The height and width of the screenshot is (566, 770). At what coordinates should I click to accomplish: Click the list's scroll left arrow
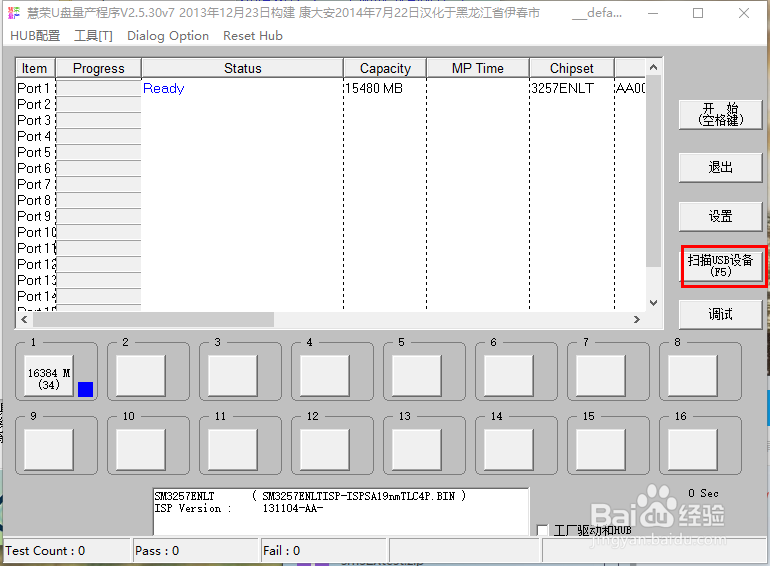point(24,320)
